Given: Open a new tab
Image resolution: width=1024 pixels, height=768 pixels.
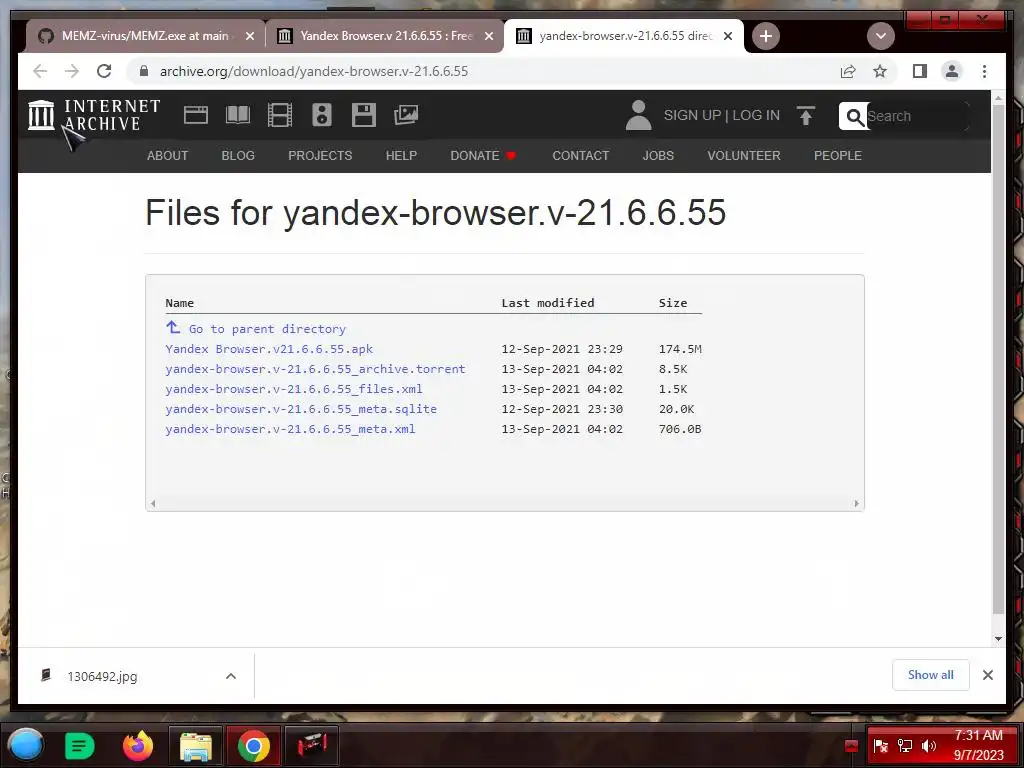Looking at the screenshot, I should pos(766,36).
